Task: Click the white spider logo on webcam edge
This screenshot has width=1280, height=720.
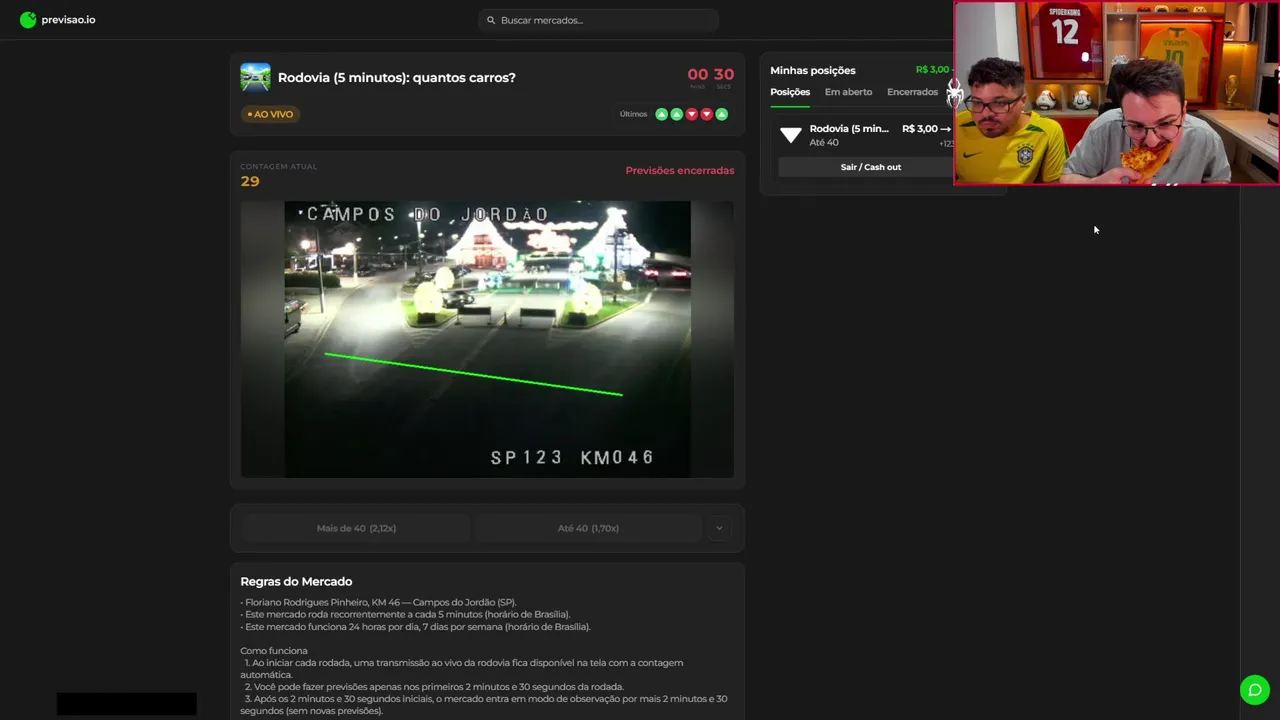Action: pyautogui.click(x=954, y=95)
